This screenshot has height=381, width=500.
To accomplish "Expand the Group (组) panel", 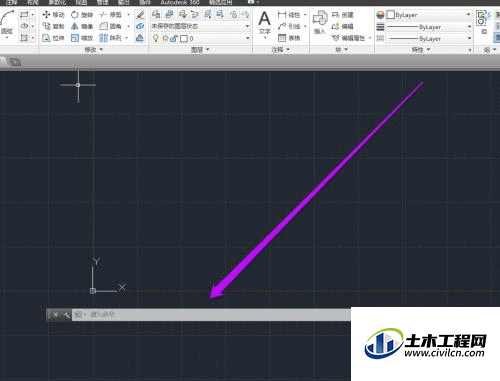I will coord(490,50).
